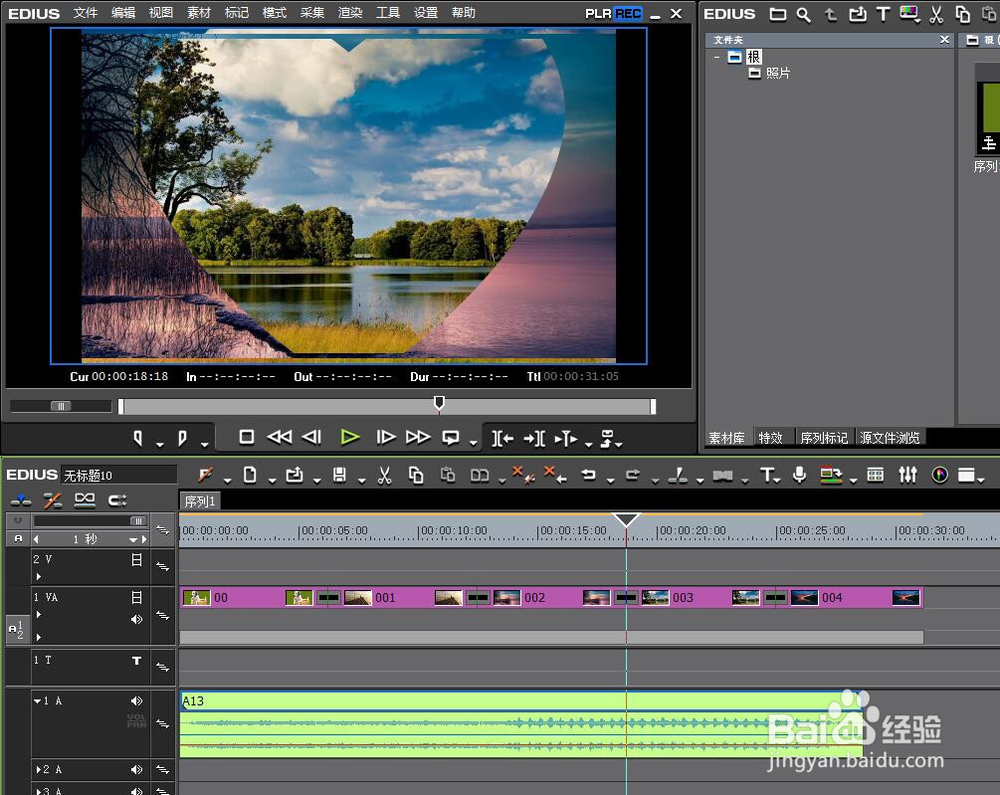Toggle video visibility on the 1 VA track
This screenshot has height=795, width=1000.
136,597
